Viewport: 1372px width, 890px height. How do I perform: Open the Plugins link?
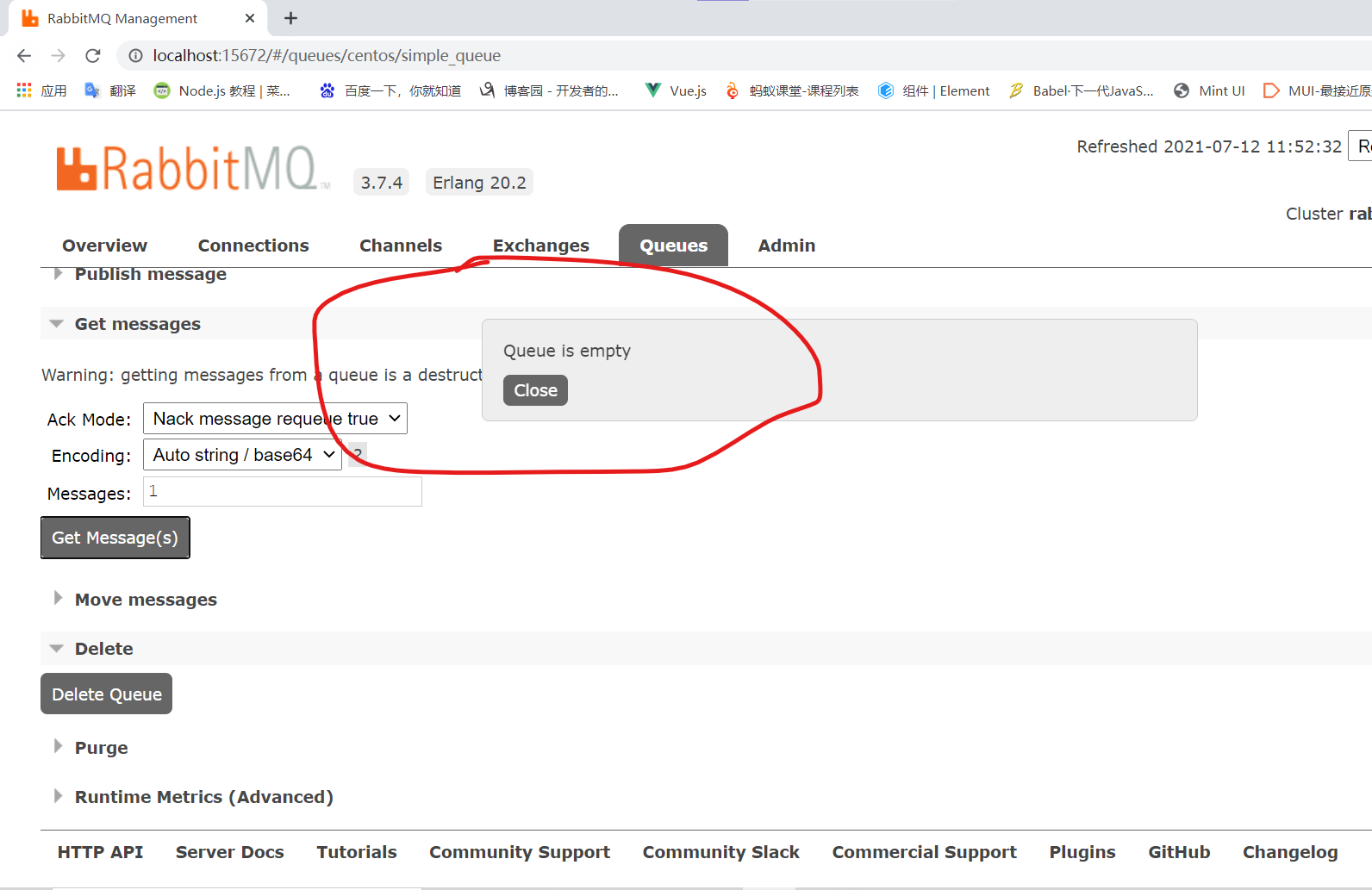pyautogui.click(x=1082, y=852)
